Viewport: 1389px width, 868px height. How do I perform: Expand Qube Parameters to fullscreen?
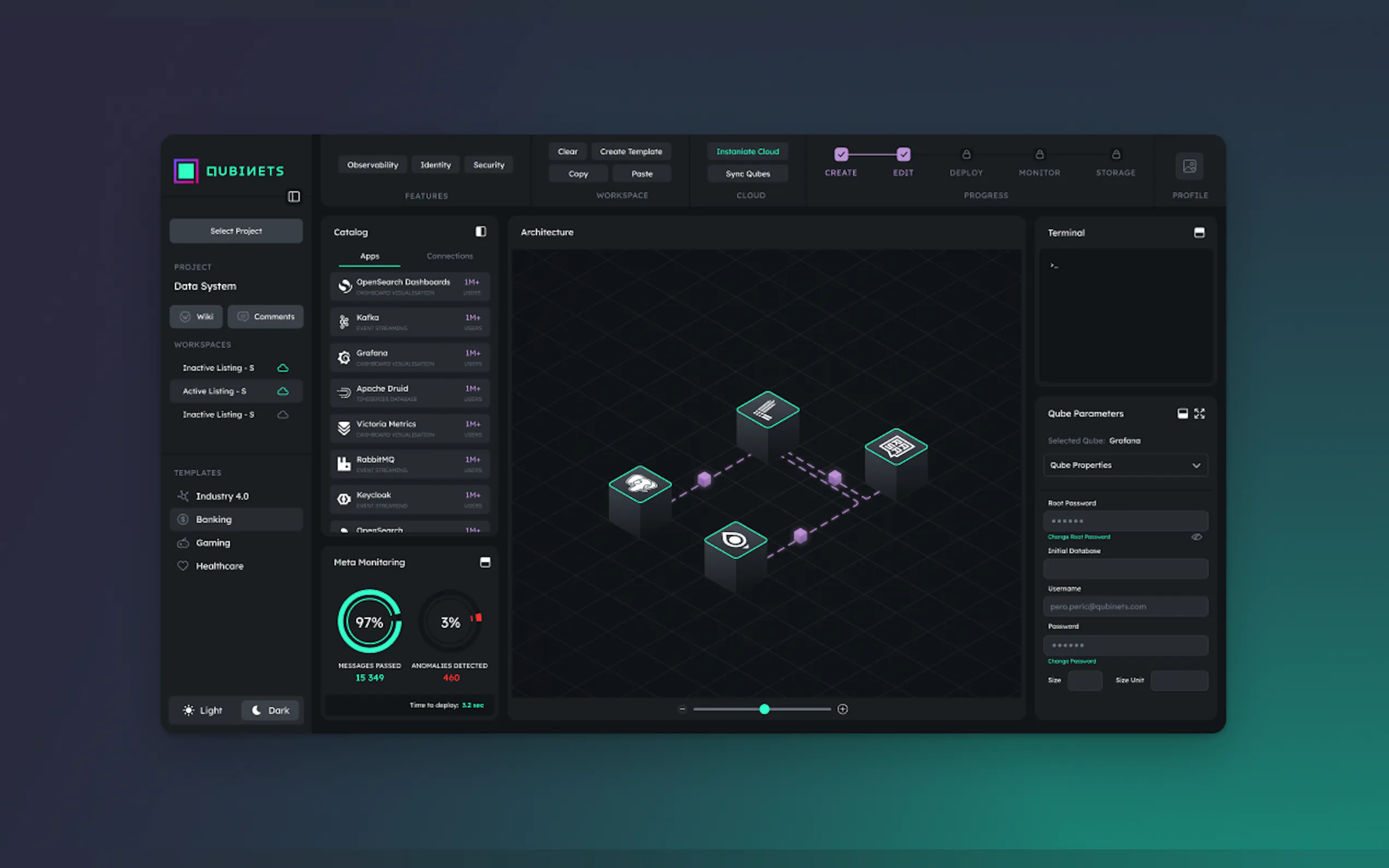click(1199, 413)
